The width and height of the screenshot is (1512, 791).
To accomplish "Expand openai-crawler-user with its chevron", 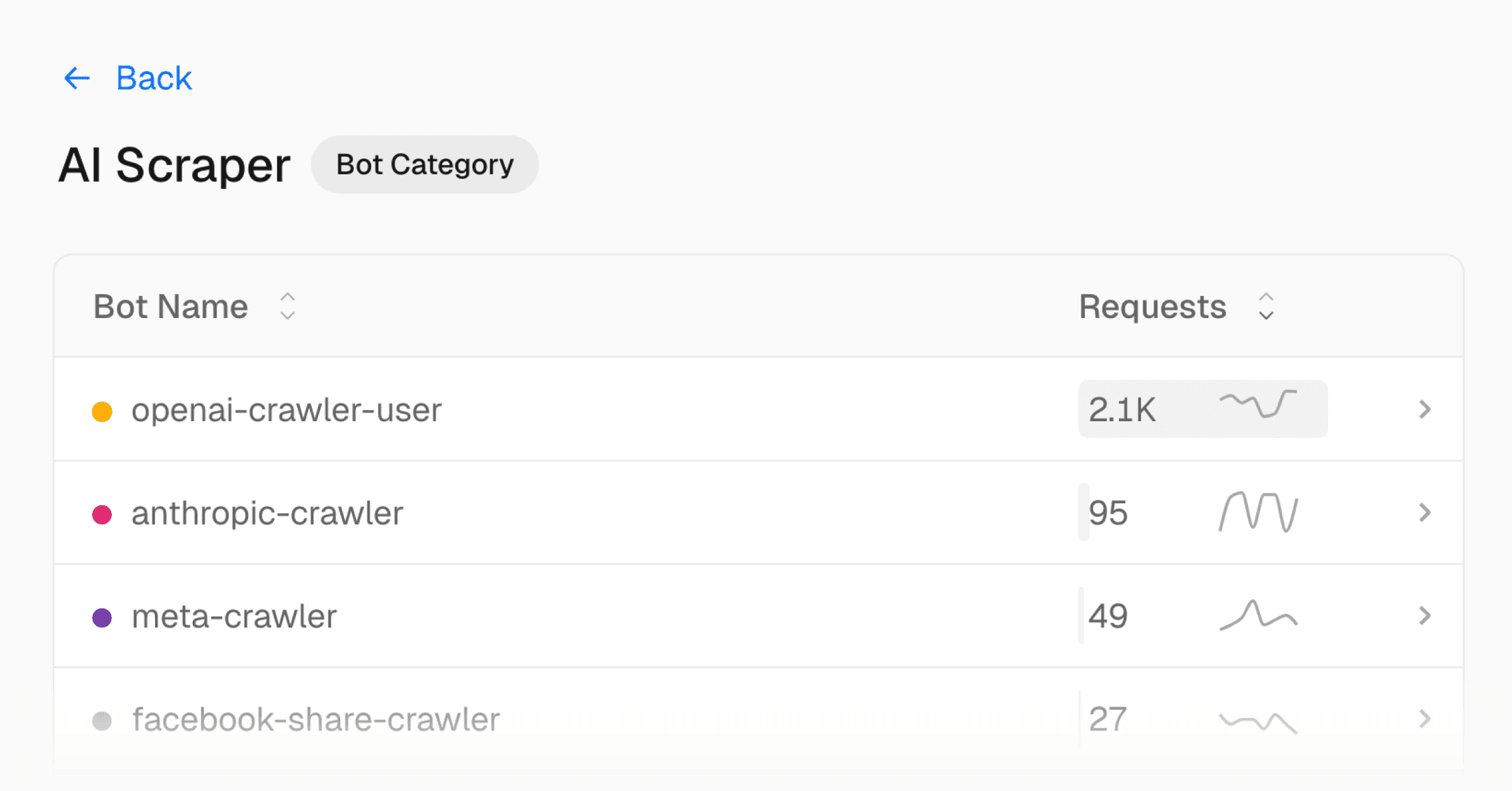I will click(1425, 409).
